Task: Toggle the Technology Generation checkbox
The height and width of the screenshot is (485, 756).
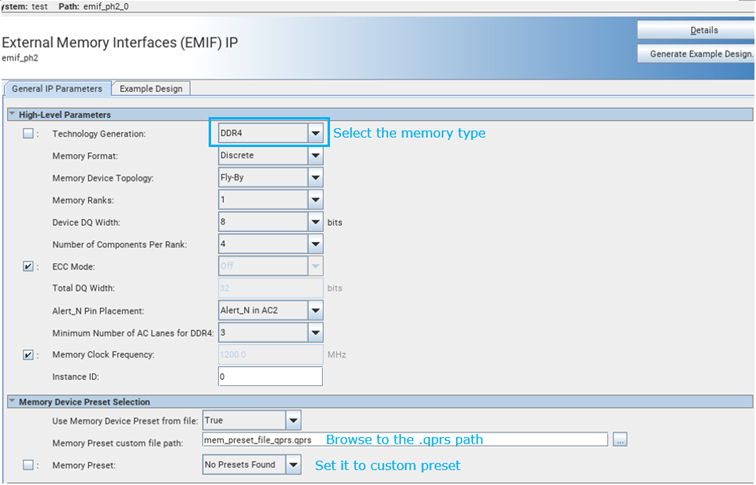Action: point(28,134)
